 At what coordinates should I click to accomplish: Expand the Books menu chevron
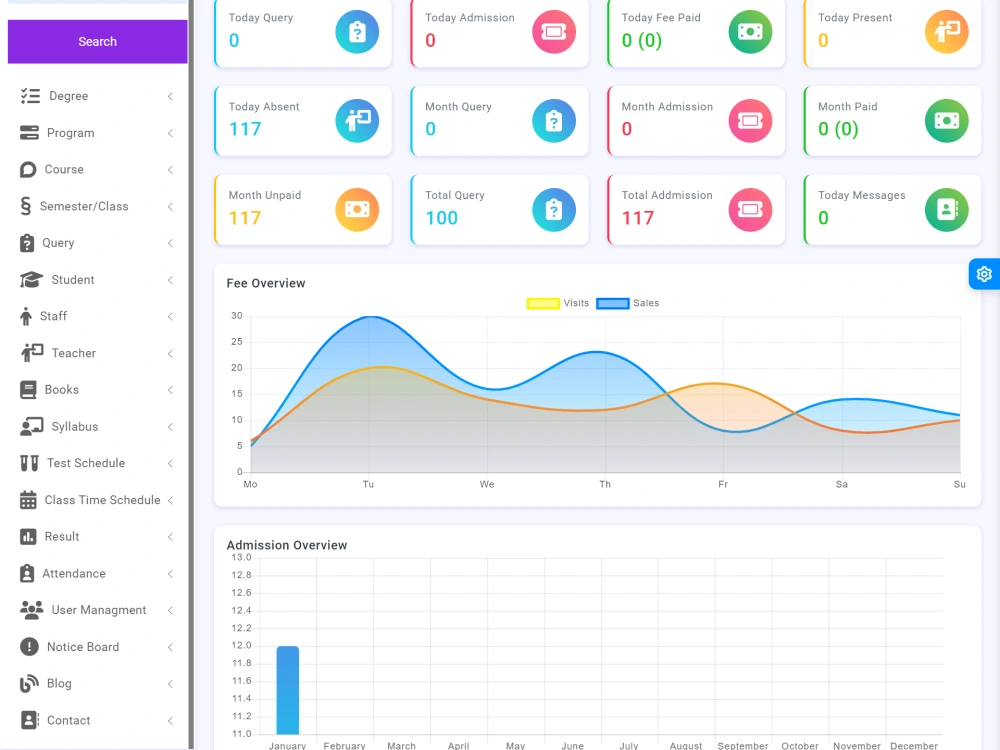(170, 390)
